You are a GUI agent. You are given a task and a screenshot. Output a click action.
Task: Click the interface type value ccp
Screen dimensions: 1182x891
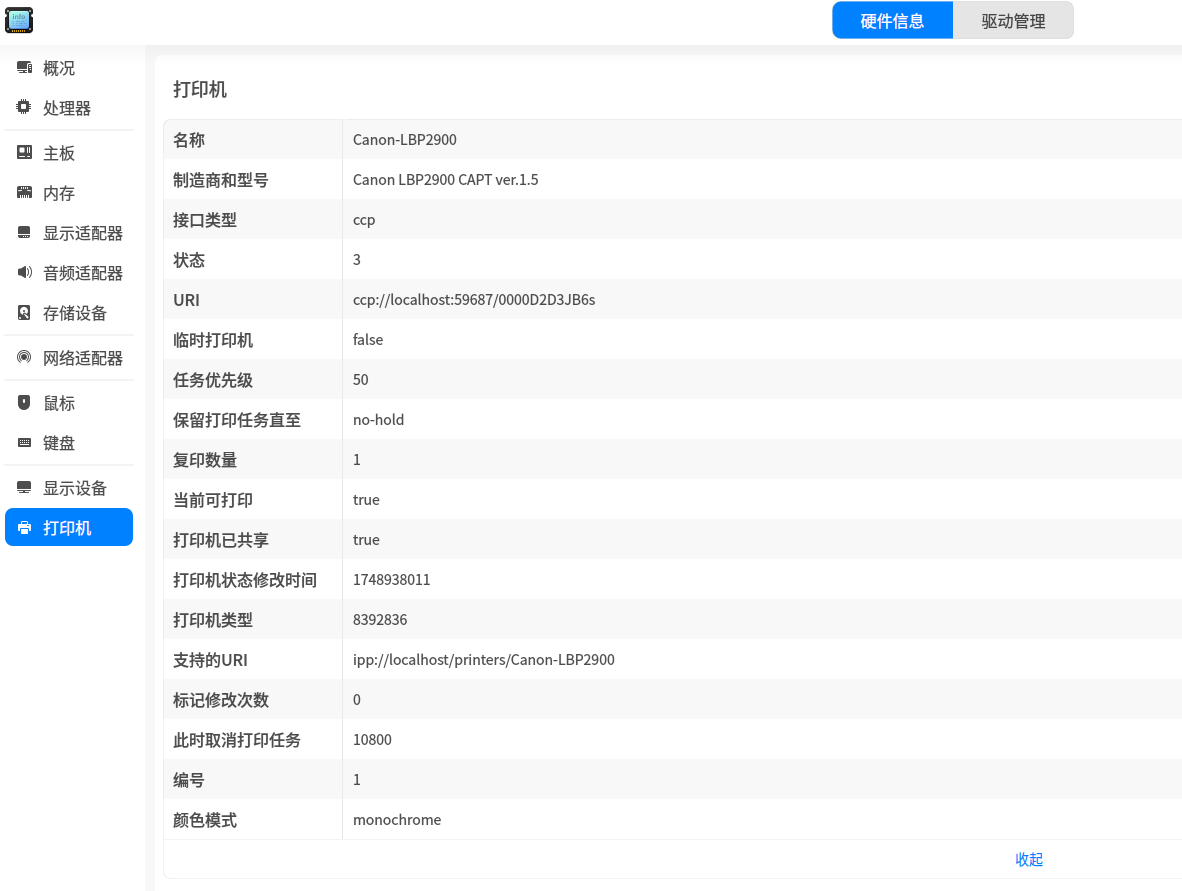pyautogui.click(x=364, y=220)
